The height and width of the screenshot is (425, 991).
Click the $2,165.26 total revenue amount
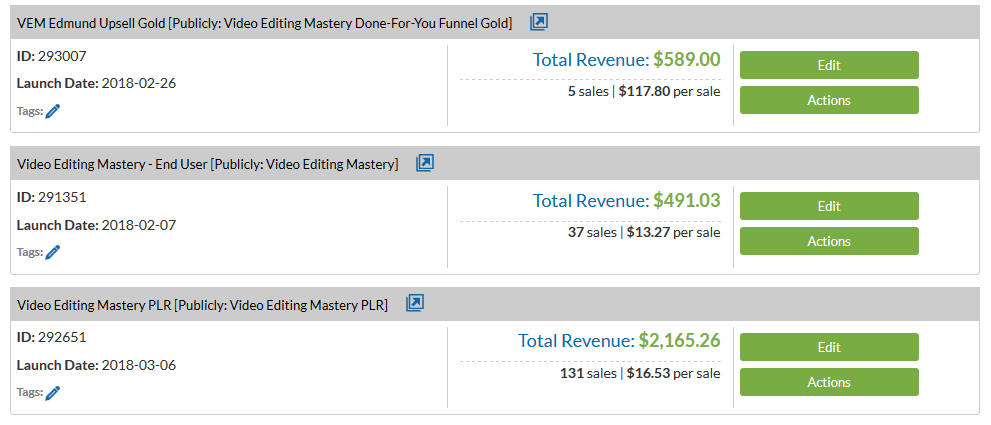point(679,341)
